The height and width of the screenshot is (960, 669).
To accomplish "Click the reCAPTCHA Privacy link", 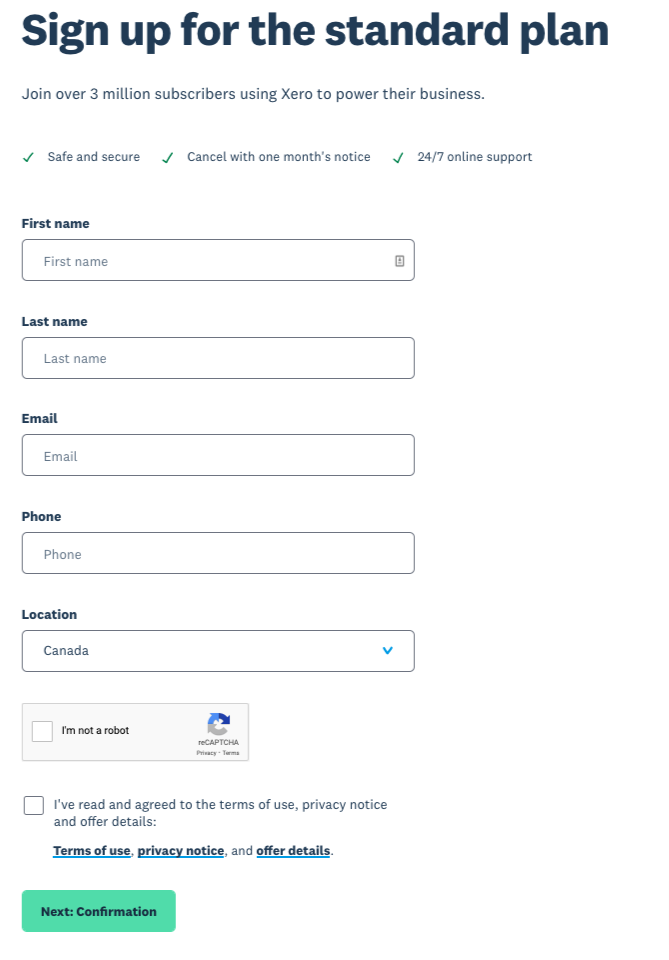I will pos(206,753).
